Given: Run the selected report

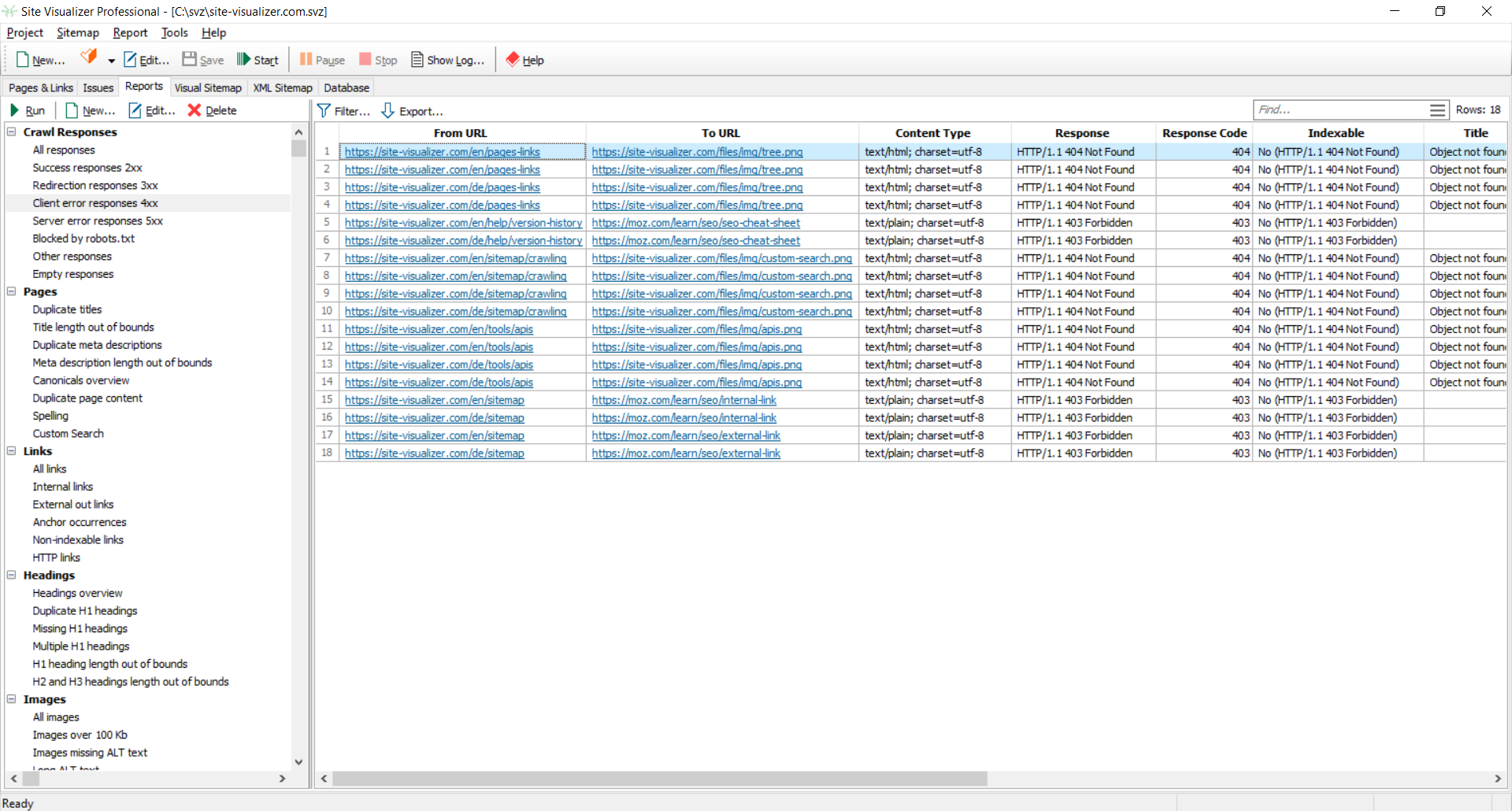Looking at the screenshot, I should 28,110.
